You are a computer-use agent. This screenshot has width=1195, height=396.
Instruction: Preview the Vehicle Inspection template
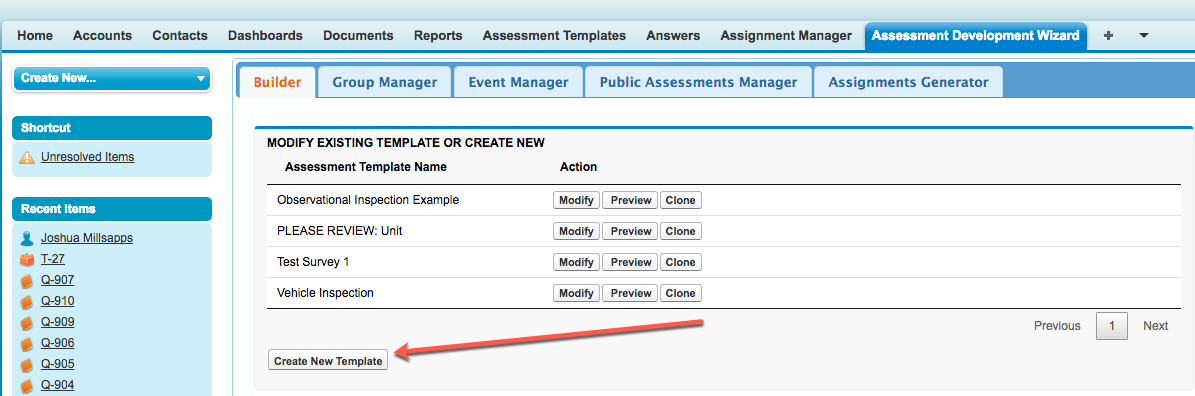[631, 293]
